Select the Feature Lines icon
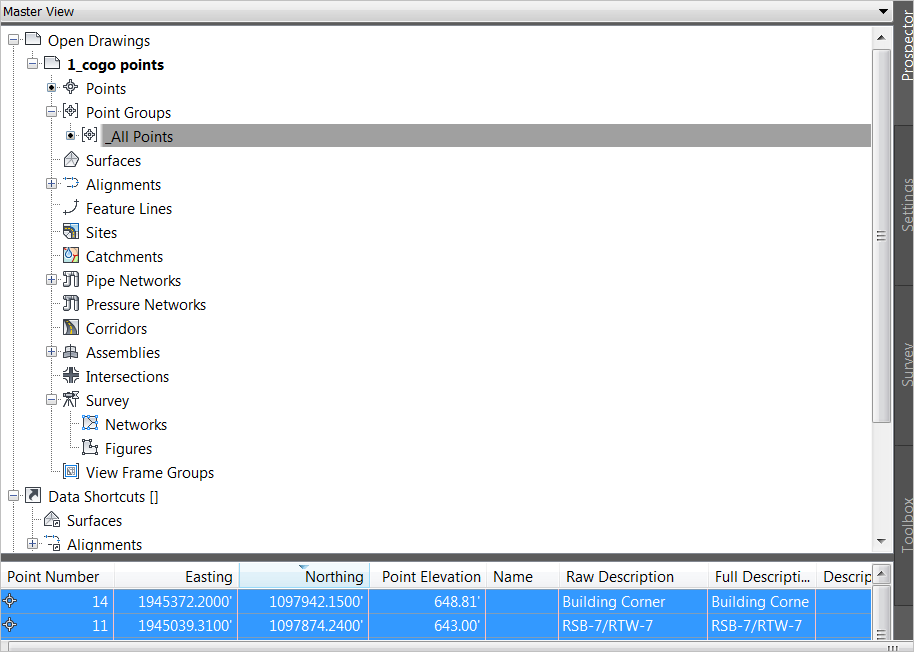 [68, 208]
